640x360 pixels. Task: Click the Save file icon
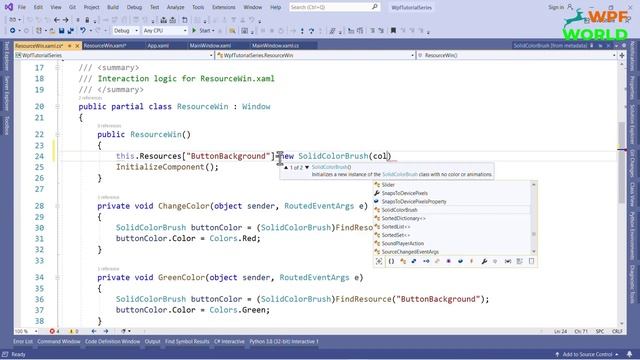pyautogui.click(x=61, y=31)
